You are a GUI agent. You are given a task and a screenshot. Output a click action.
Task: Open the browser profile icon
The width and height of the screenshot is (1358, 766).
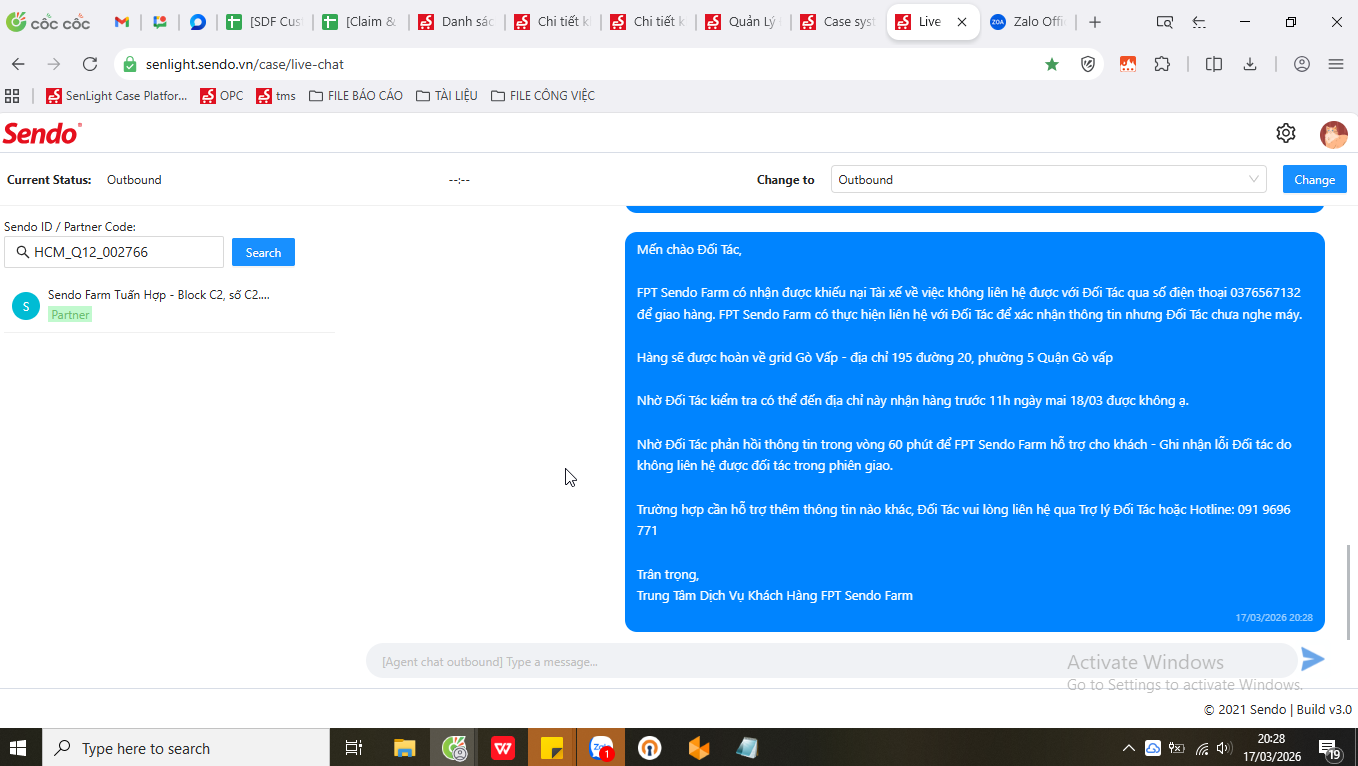click(x=1302, y=64)
